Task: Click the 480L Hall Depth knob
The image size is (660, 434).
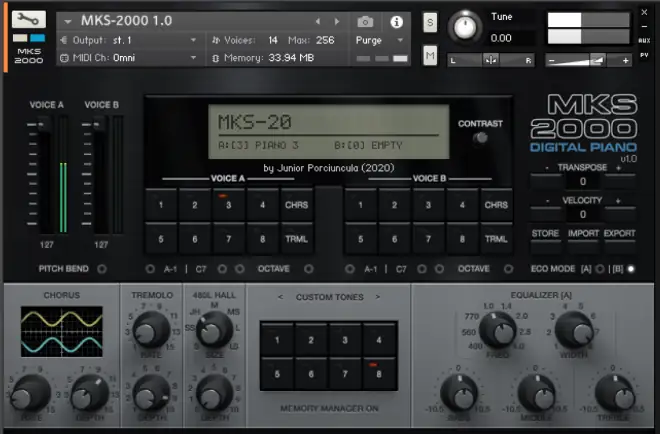Action: (214, 394)
